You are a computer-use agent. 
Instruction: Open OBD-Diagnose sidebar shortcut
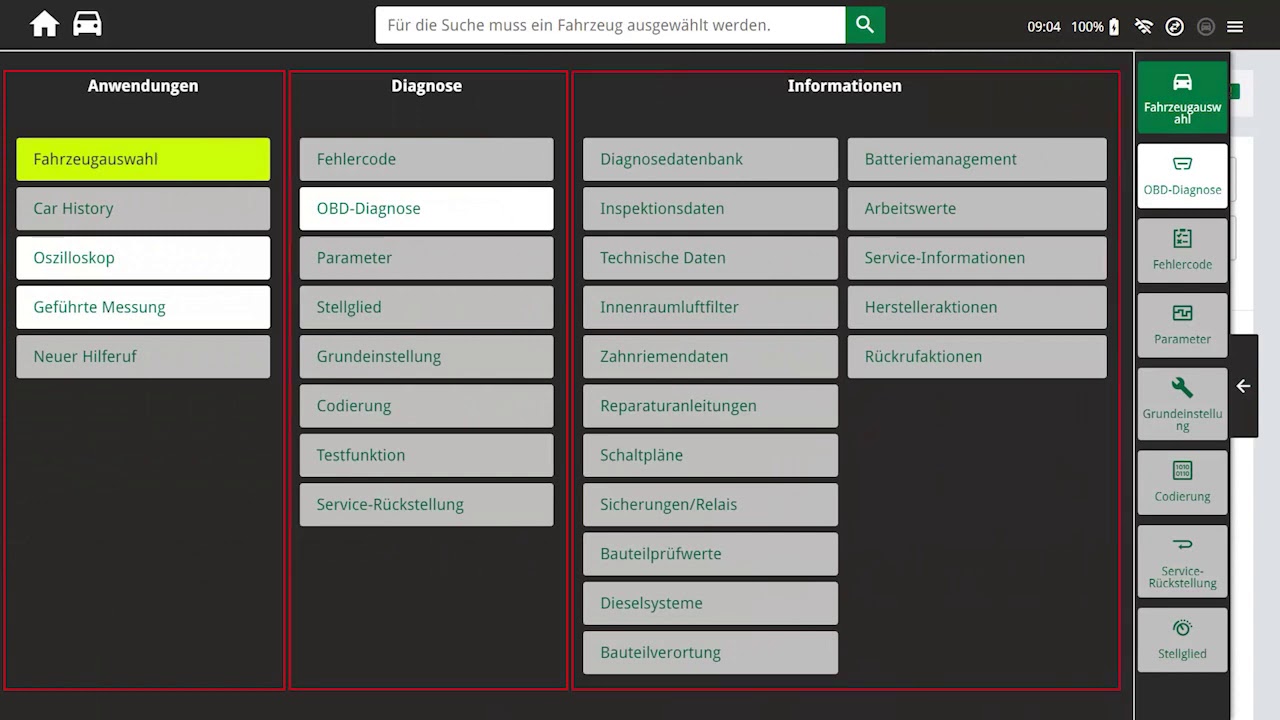[x=1182, y=176]
